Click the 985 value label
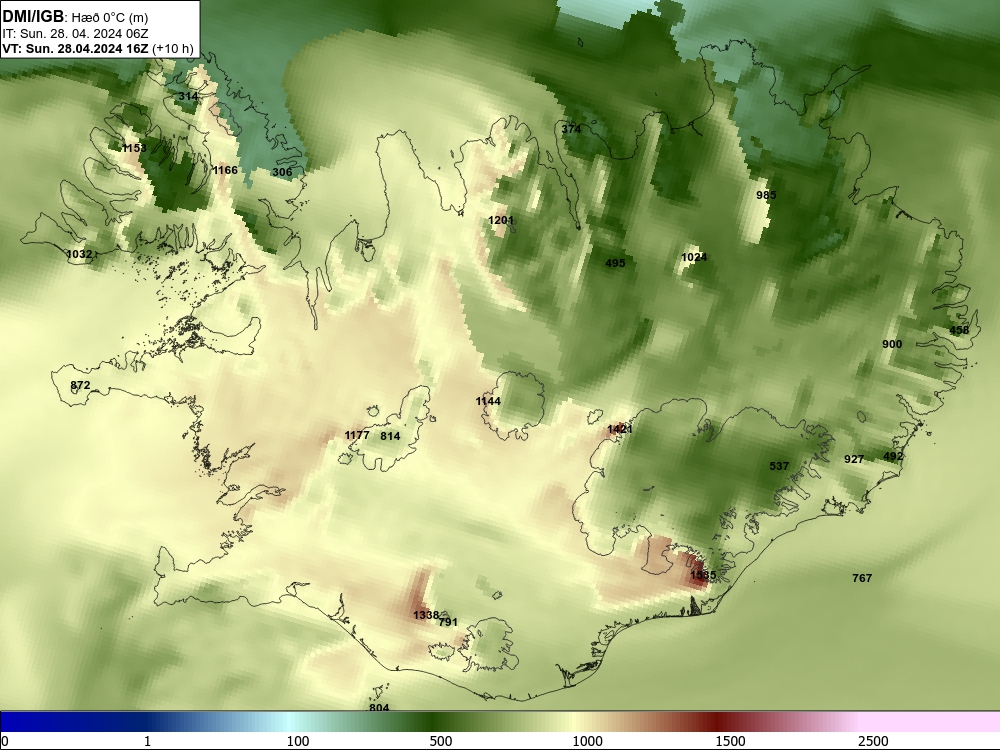The image size is (1000, 750). pyautogui.click(x=766, y=195)
